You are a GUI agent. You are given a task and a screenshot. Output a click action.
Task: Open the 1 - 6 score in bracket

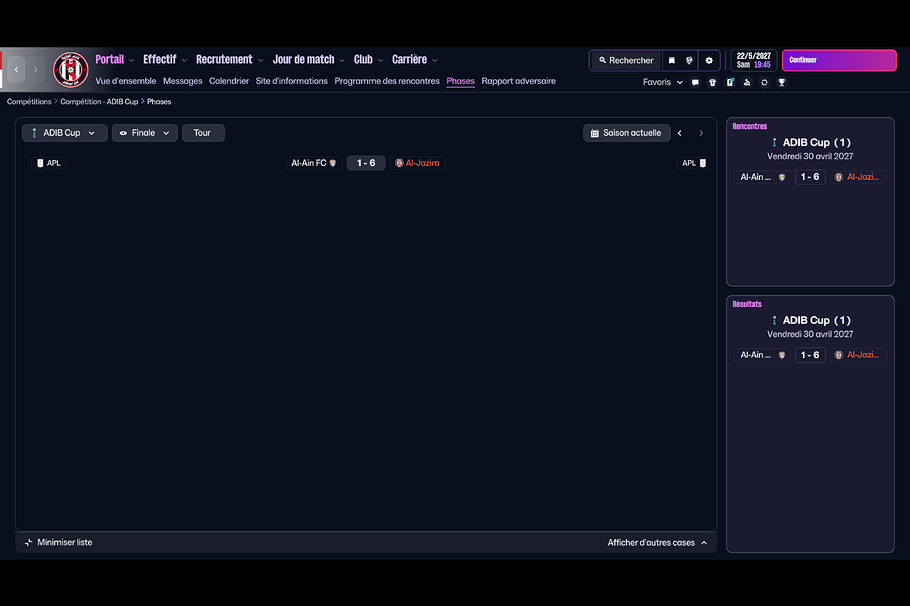pyautogui.click(x=366, y=163)
